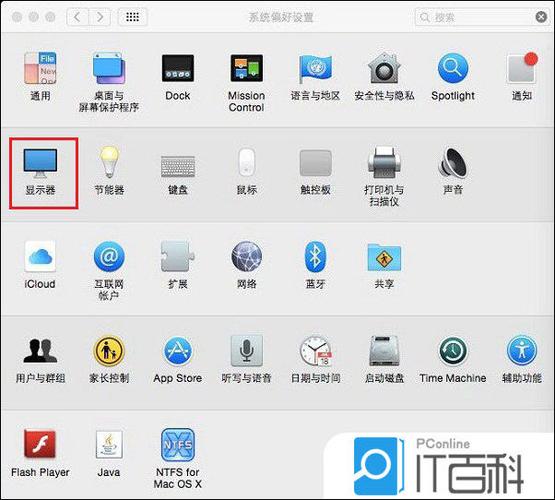Click the show-all grid button

[132, 17]
